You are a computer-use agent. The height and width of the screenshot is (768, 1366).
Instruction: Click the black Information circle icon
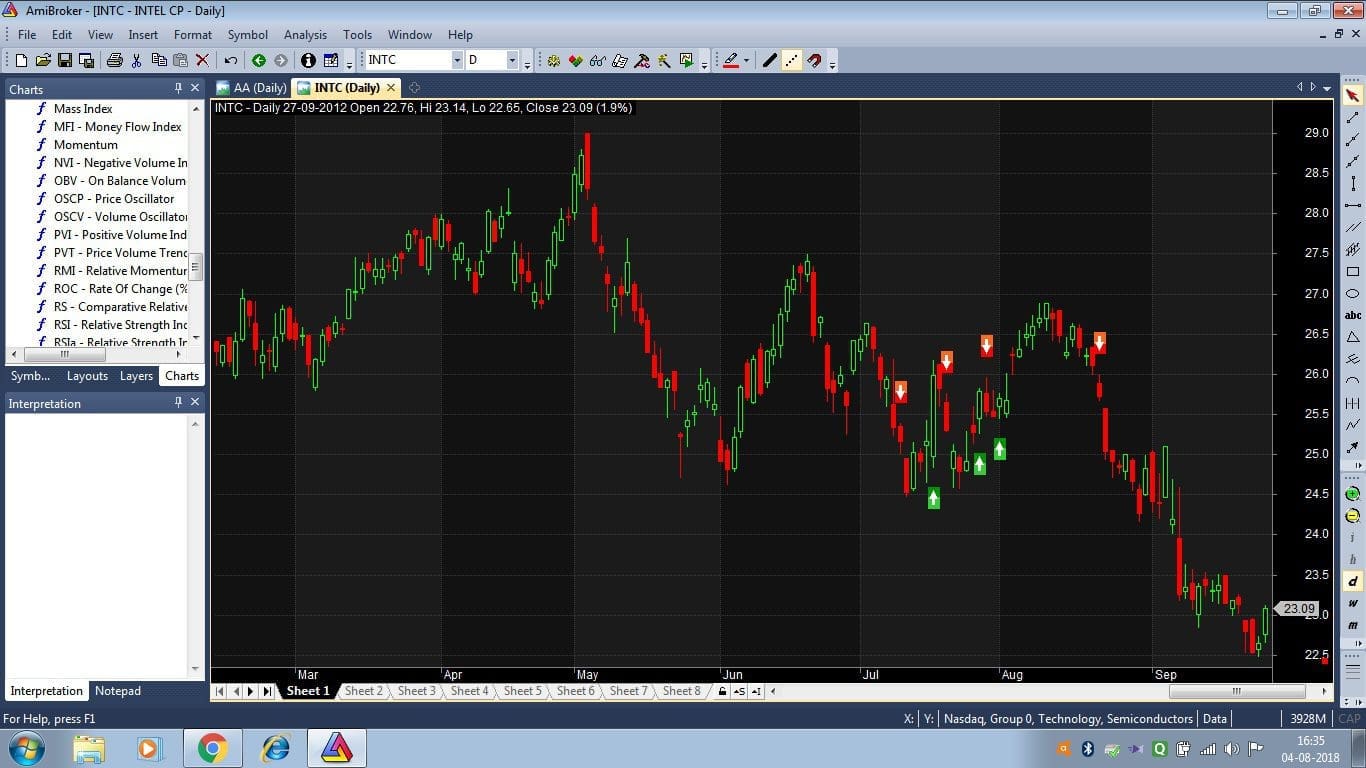pos(308,60)
